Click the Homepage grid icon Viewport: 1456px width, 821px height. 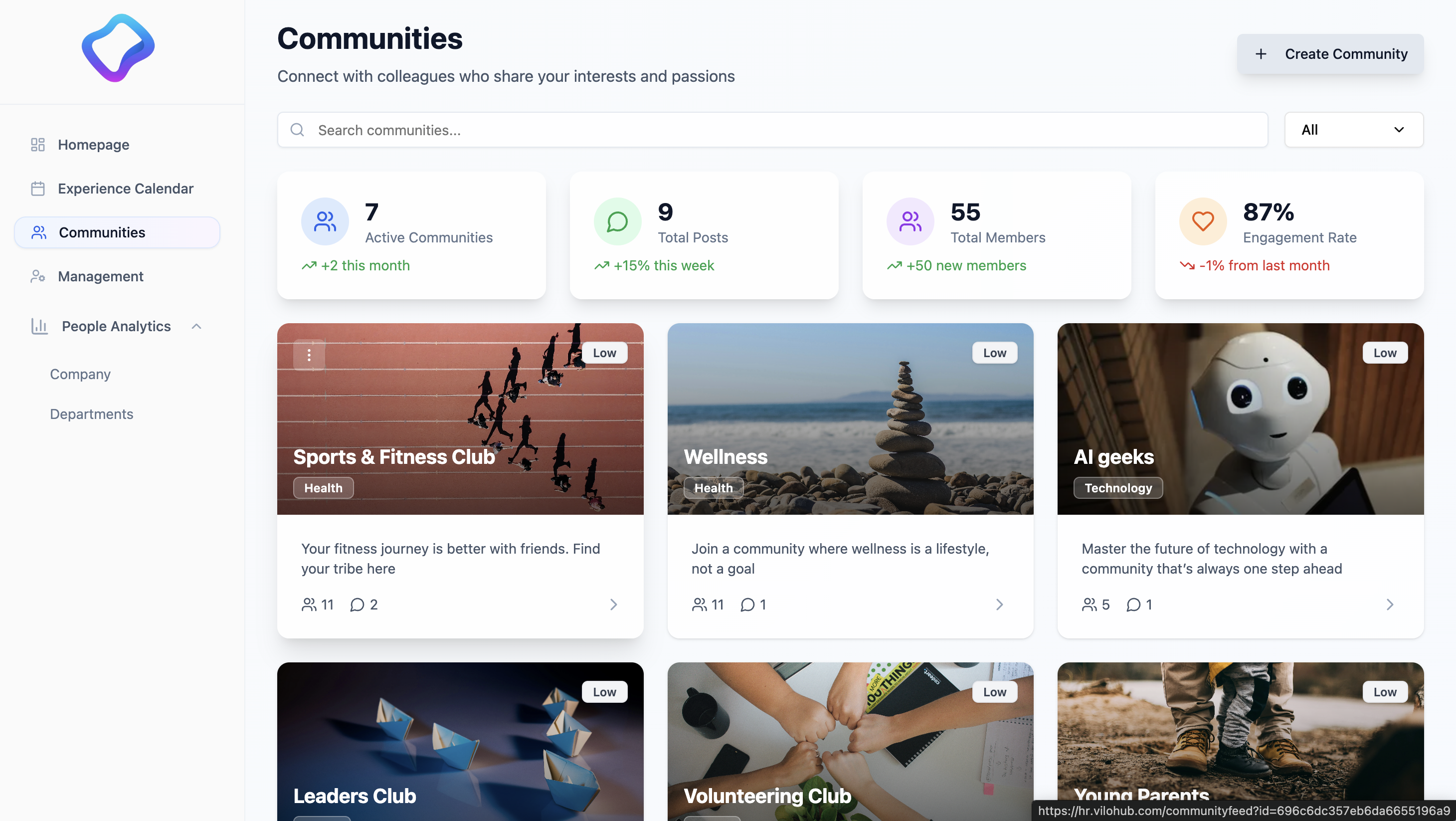click(x=38, y=145)
